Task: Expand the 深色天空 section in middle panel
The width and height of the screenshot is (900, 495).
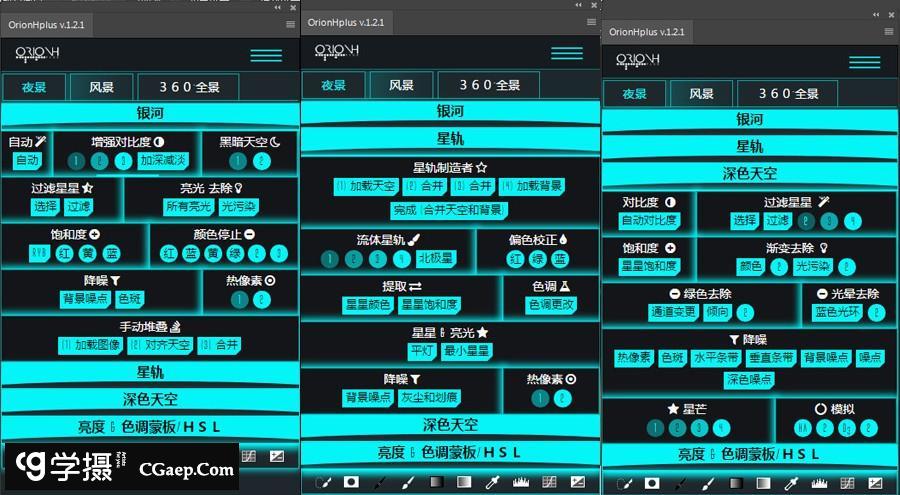Action: coord(450,425)
